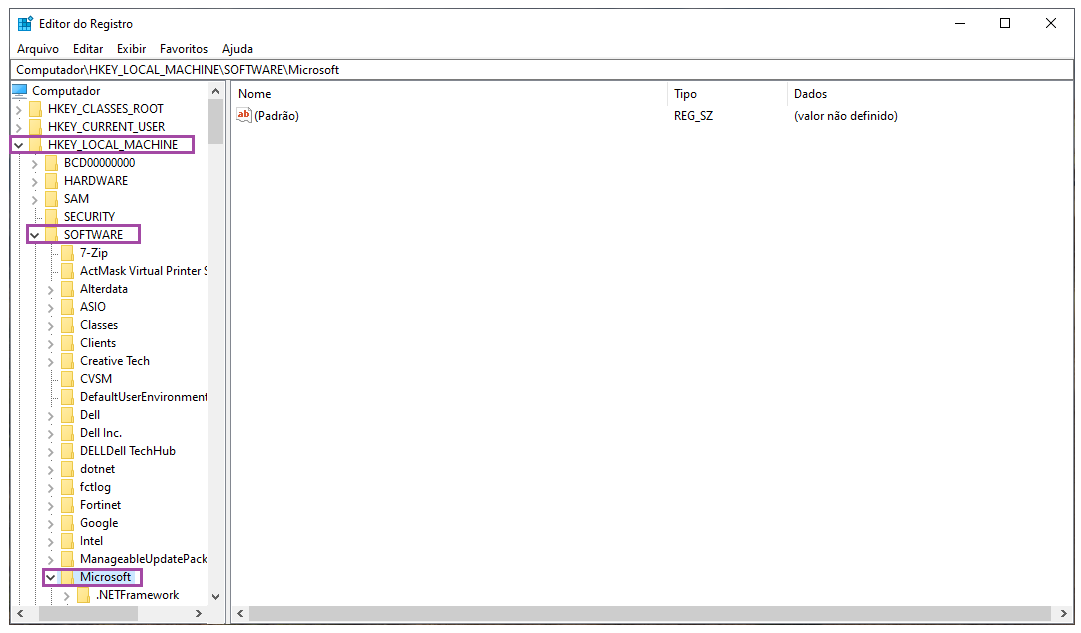Click the fctlog folder icon

(x=67, y=487)
